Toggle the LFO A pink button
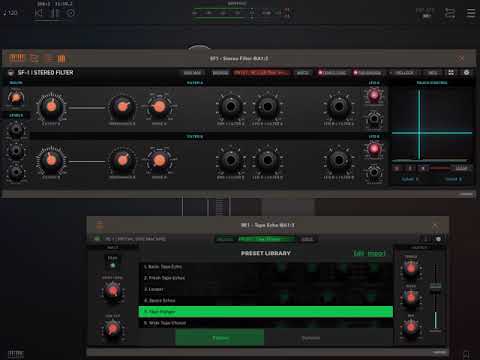 374,95
